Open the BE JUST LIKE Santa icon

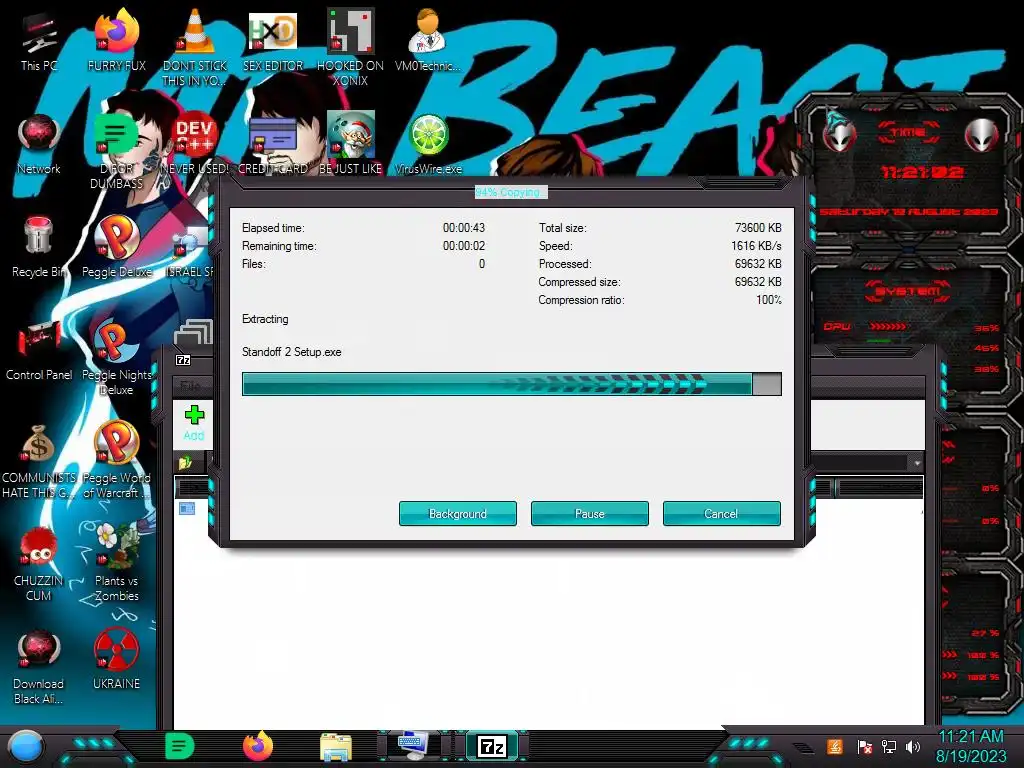(351, 144)
